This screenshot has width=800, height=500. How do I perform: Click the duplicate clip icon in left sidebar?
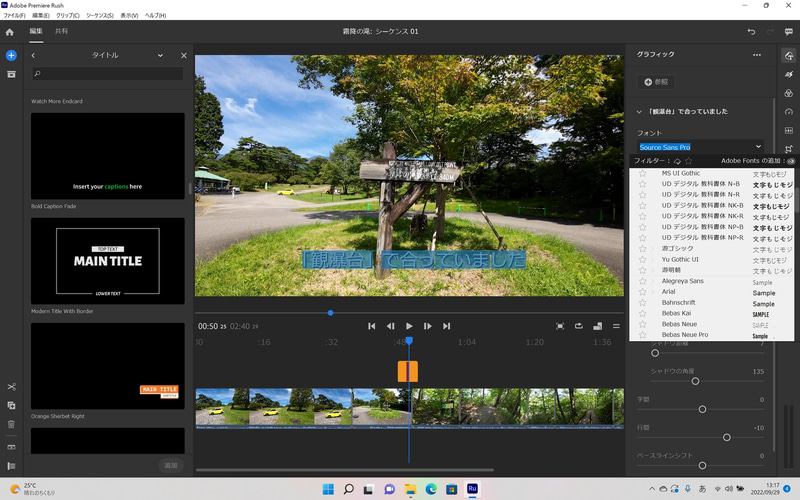(11, 405)
